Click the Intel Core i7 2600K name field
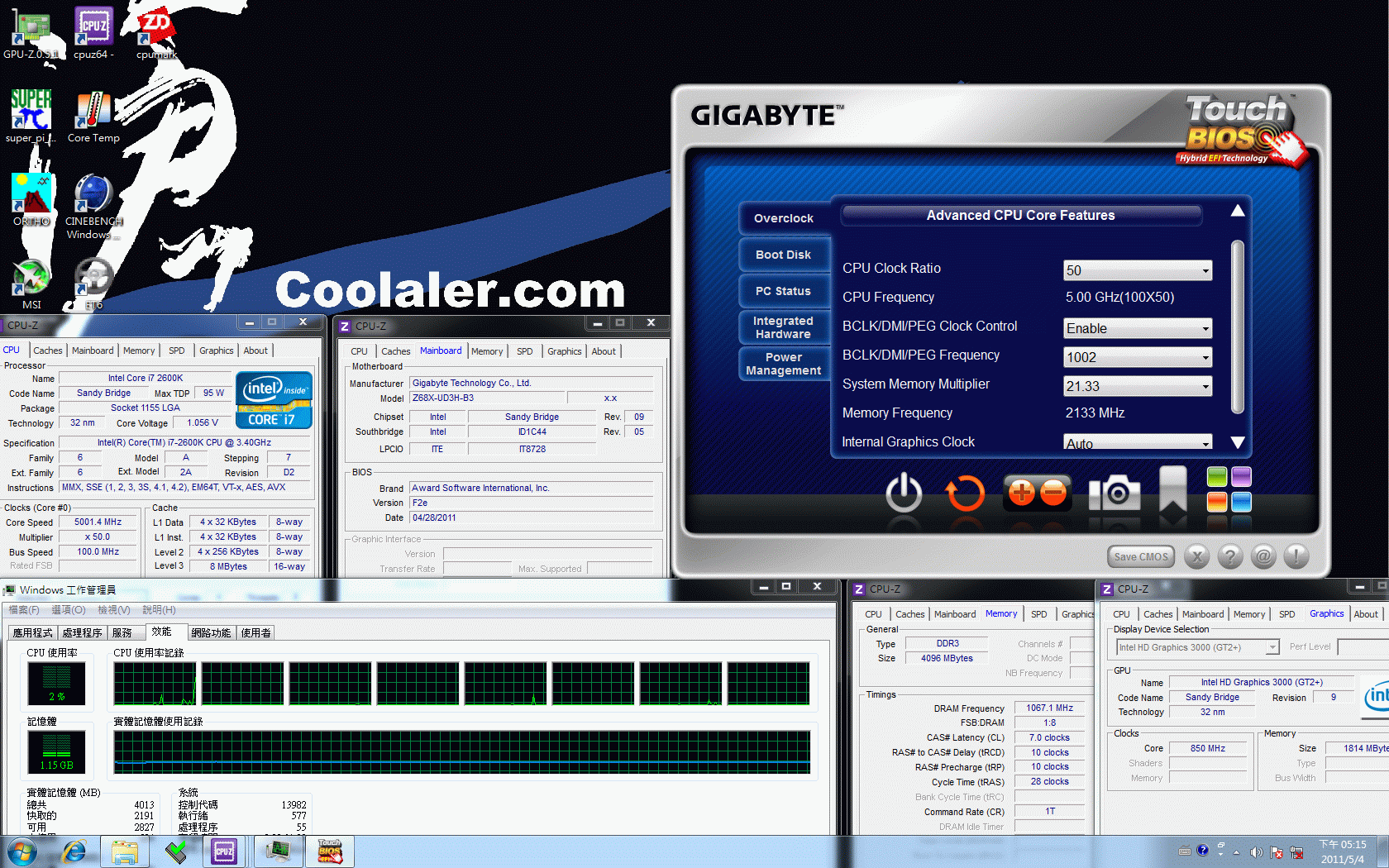The height and width of the screenshot is (868, 1389). (146, 379)
